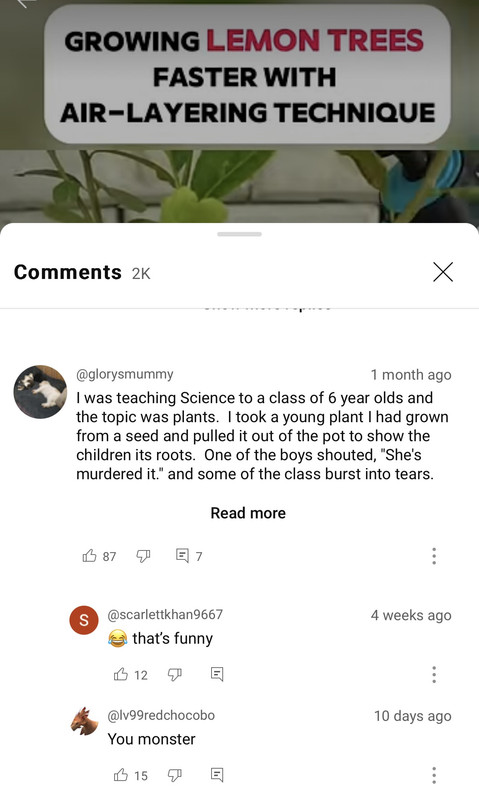This screenshot has height=800, width=479.
Task: Dislike the "that's funny" reply
Action: pyautogui.click(x=175, y=674)
